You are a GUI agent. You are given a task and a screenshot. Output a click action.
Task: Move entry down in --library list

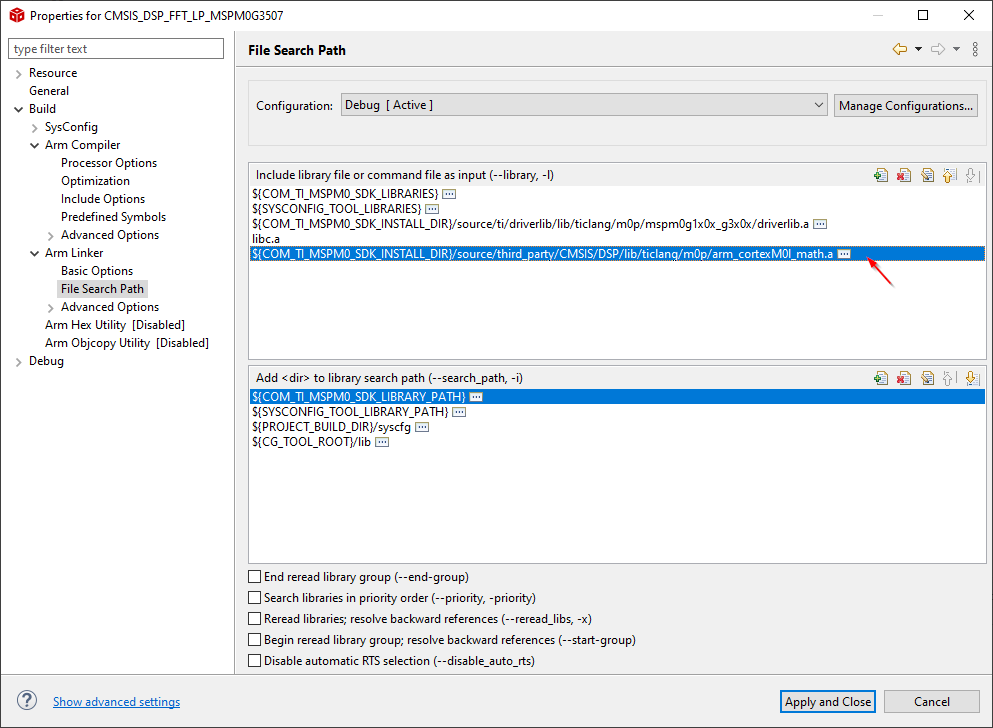pos(972,175)
